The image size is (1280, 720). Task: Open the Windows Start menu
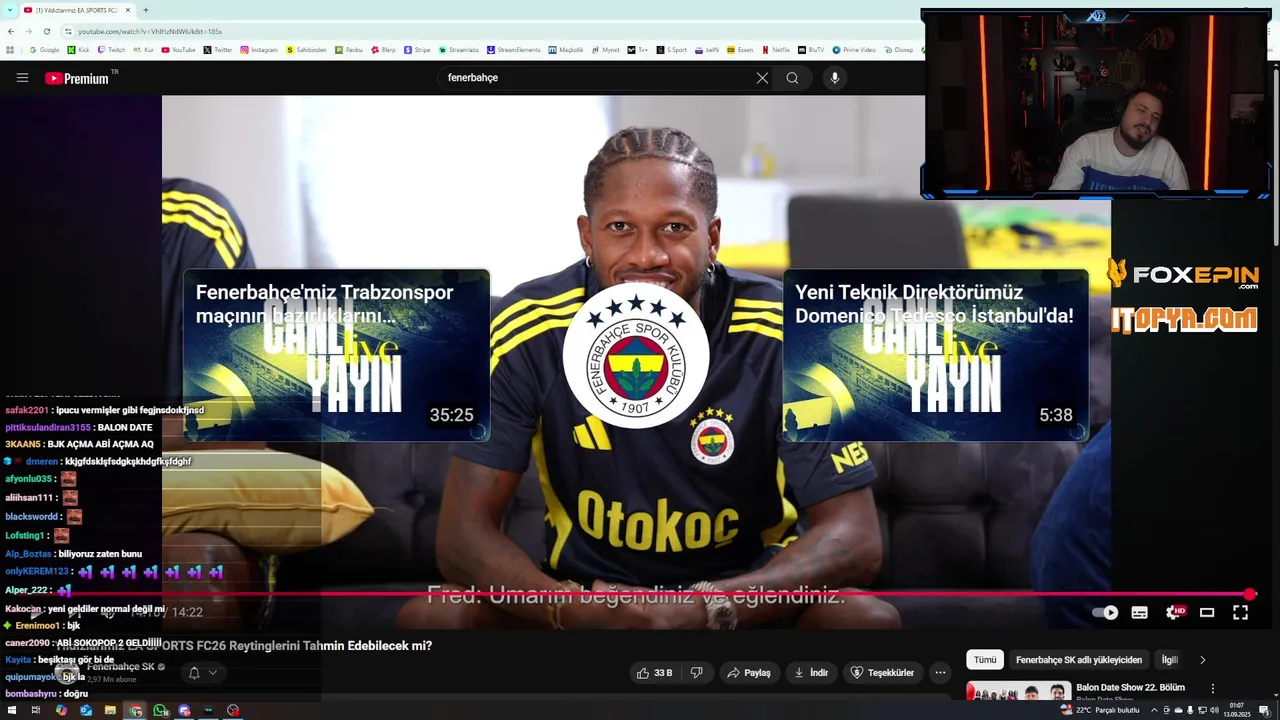tap(12, 710)
